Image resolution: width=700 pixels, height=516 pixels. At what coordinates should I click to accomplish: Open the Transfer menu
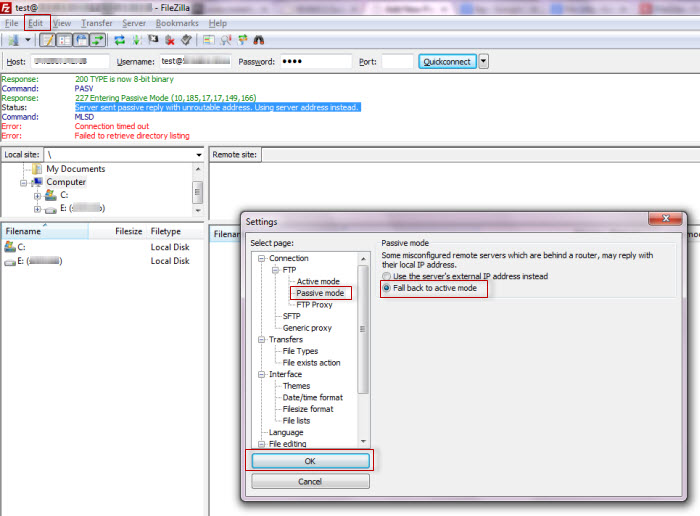coord(97,23)
